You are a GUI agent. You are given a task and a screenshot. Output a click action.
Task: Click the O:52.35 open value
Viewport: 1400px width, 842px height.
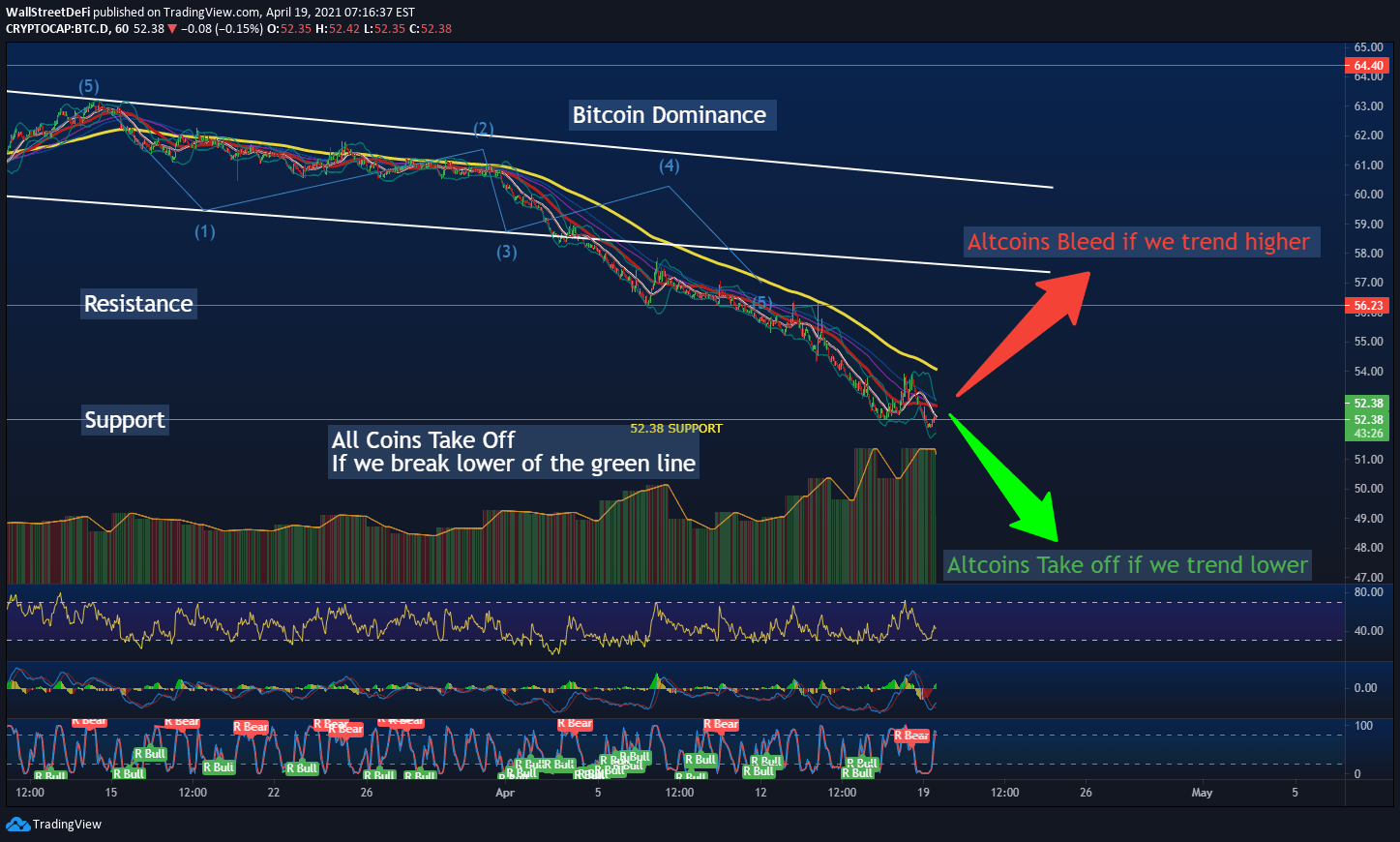[x=289, y=29]
